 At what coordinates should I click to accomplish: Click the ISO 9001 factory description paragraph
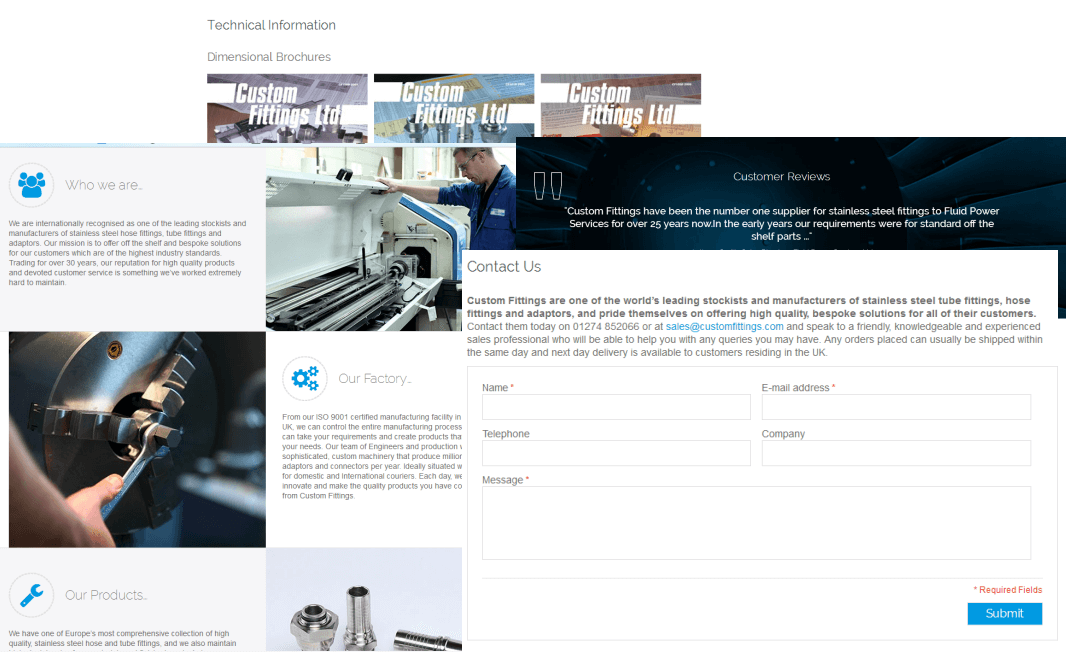tap(372, 456)
